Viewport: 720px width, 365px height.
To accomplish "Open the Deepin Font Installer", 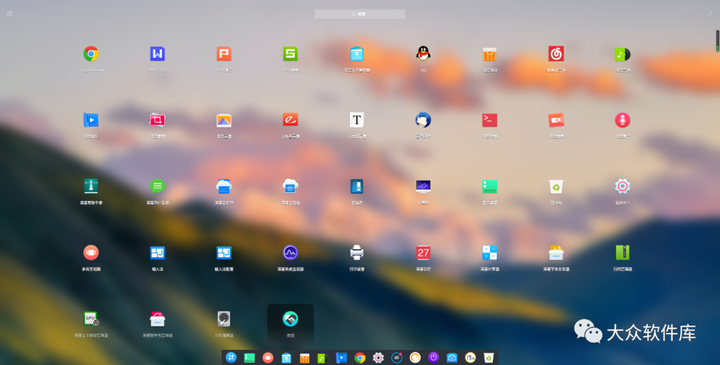I will (556, 253).
